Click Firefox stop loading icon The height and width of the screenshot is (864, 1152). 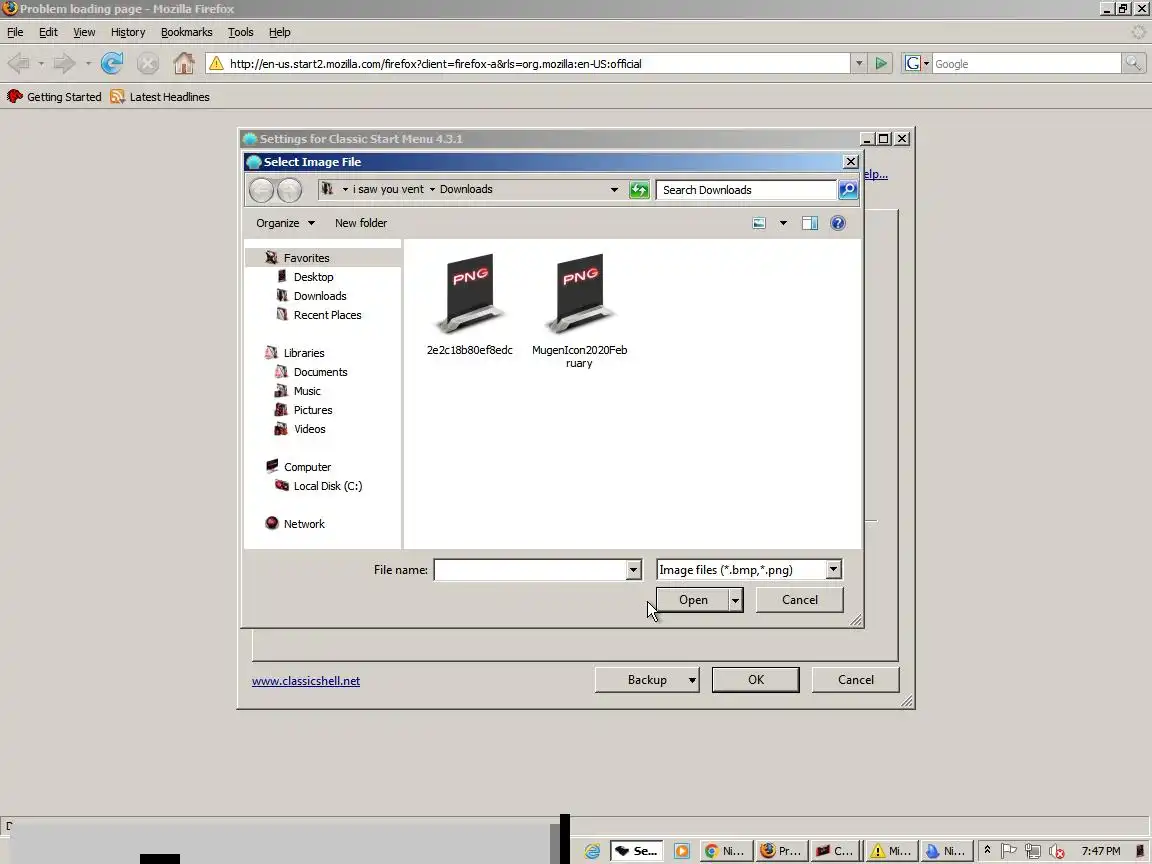[148, 63]
